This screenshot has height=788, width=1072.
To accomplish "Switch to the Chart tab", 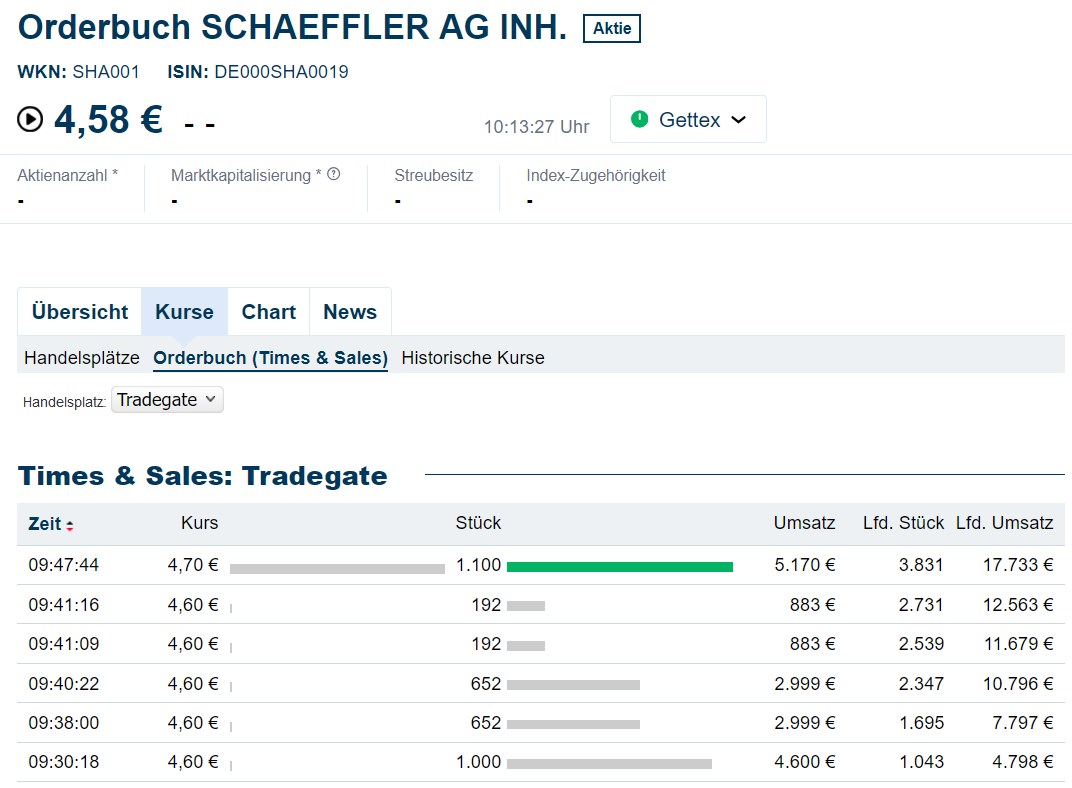I will tap(268, 311).
